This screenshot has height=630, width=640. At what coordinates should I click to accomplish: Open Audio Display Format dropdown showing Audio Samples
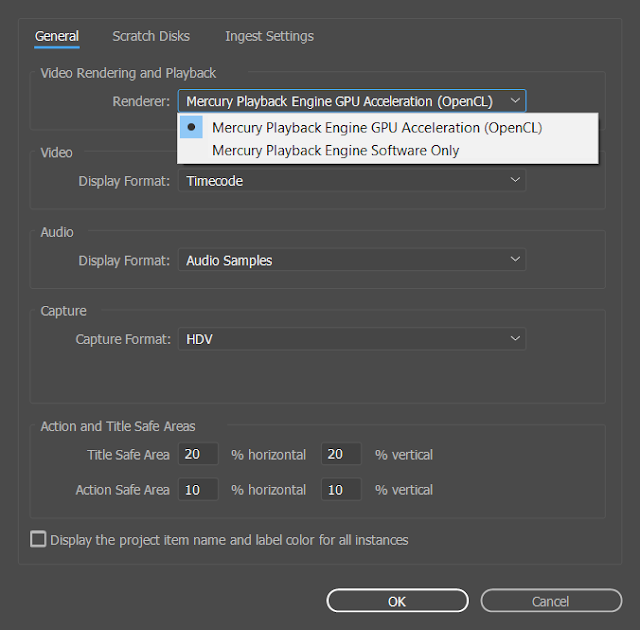click(x=352, y=260)
